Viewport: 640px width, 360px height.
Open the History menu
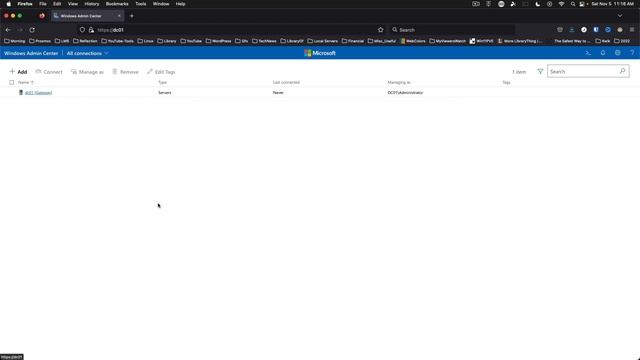pyautogui.click(x=92, y=4)
